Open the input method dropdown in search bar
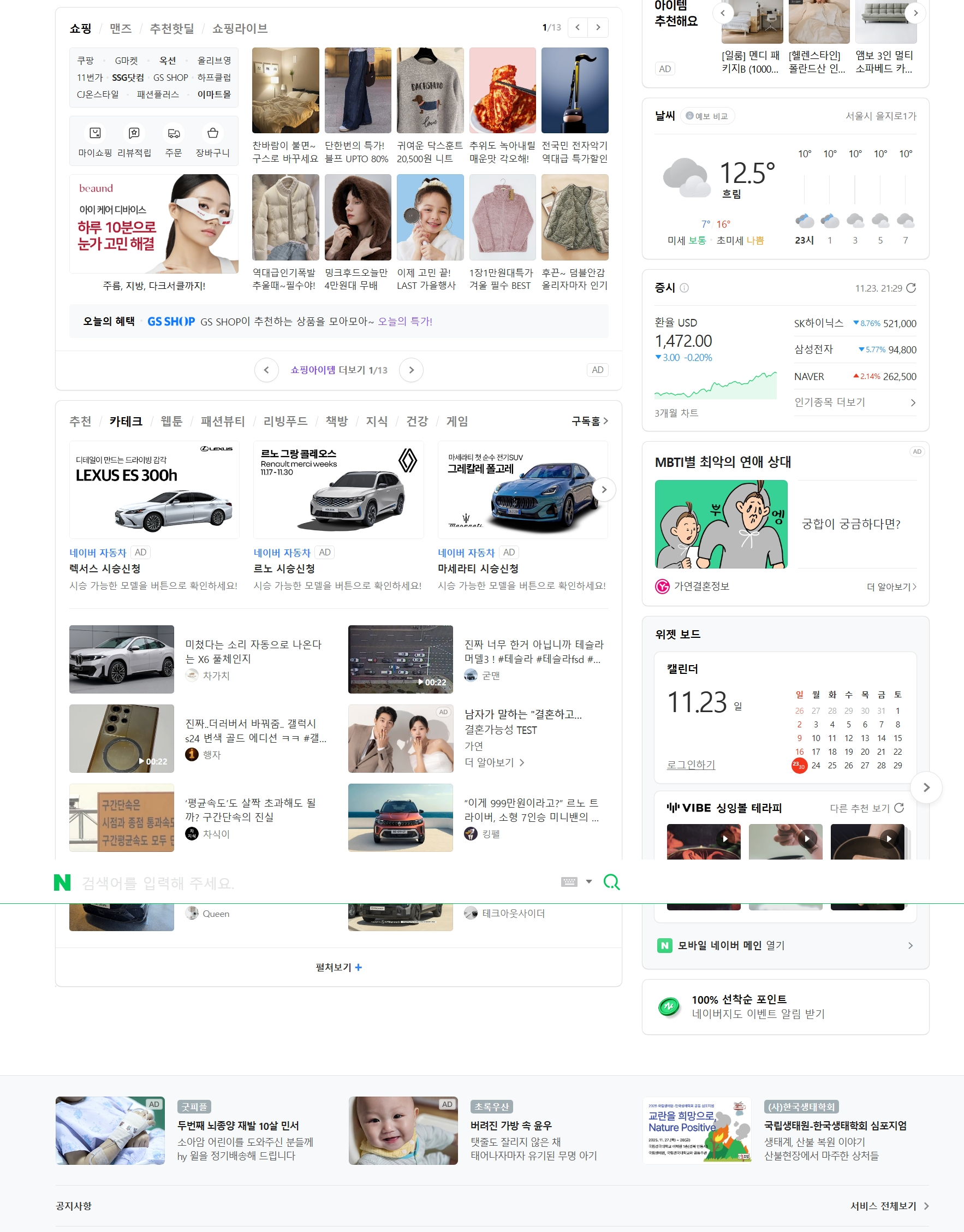The image size is (964, 1232). pos(588,881)
